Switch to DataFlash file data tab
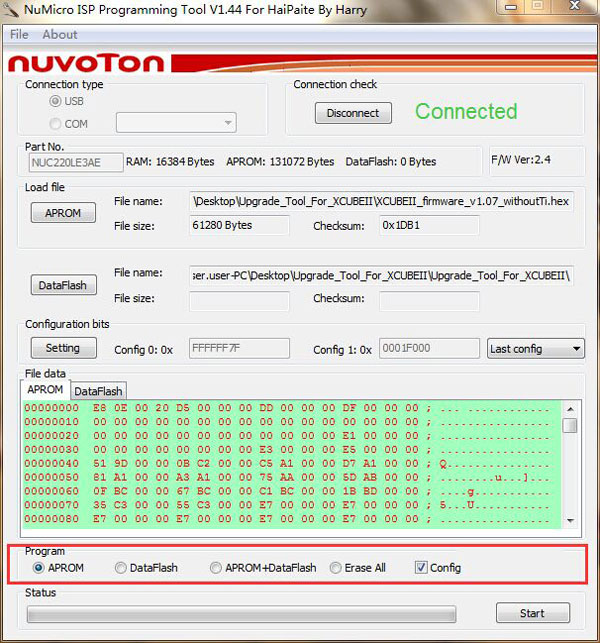This screenshot has height=643, width=600. (x=98, y=391)
